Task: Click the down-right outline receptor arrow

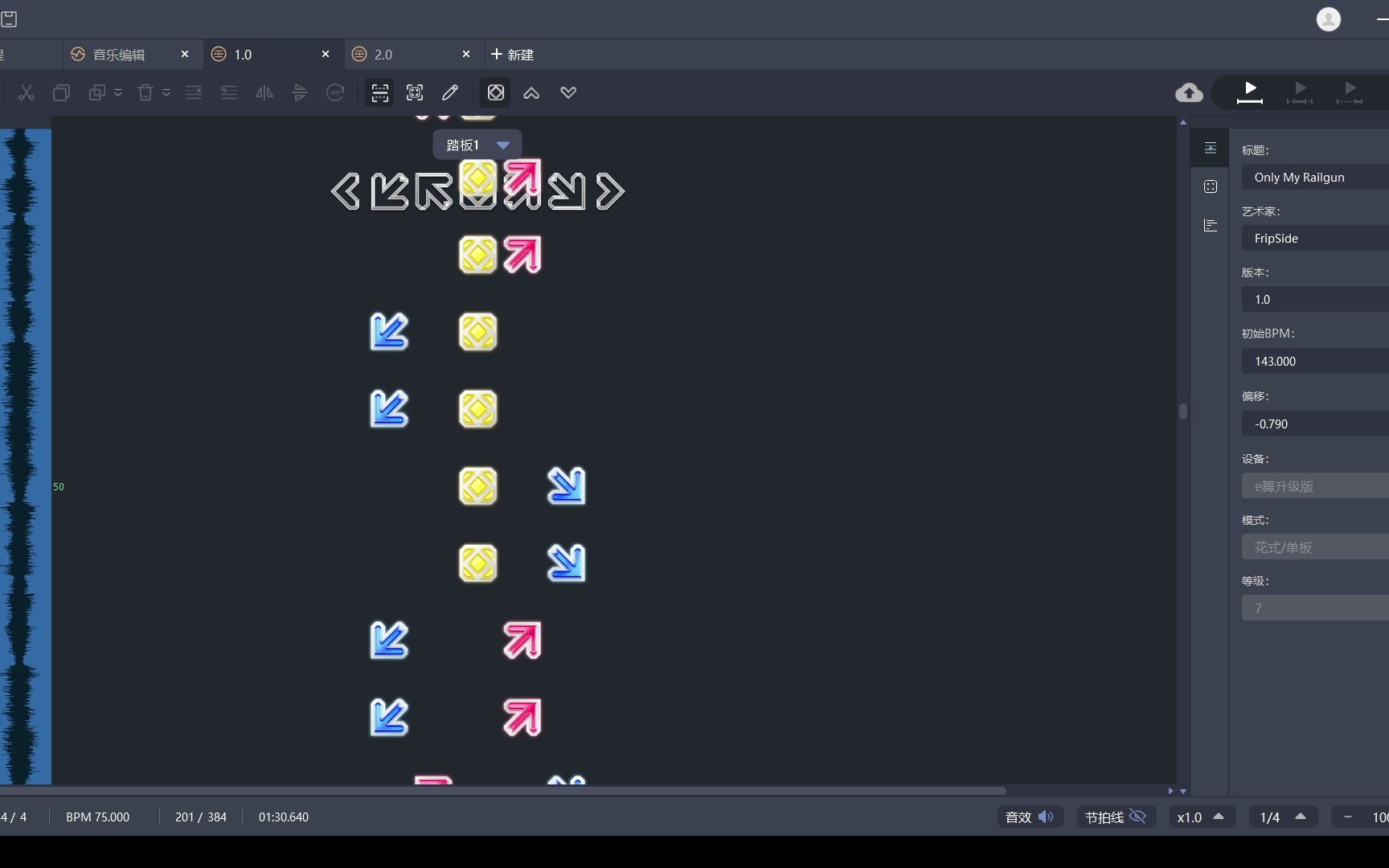Action: click(x=567, y=192)
